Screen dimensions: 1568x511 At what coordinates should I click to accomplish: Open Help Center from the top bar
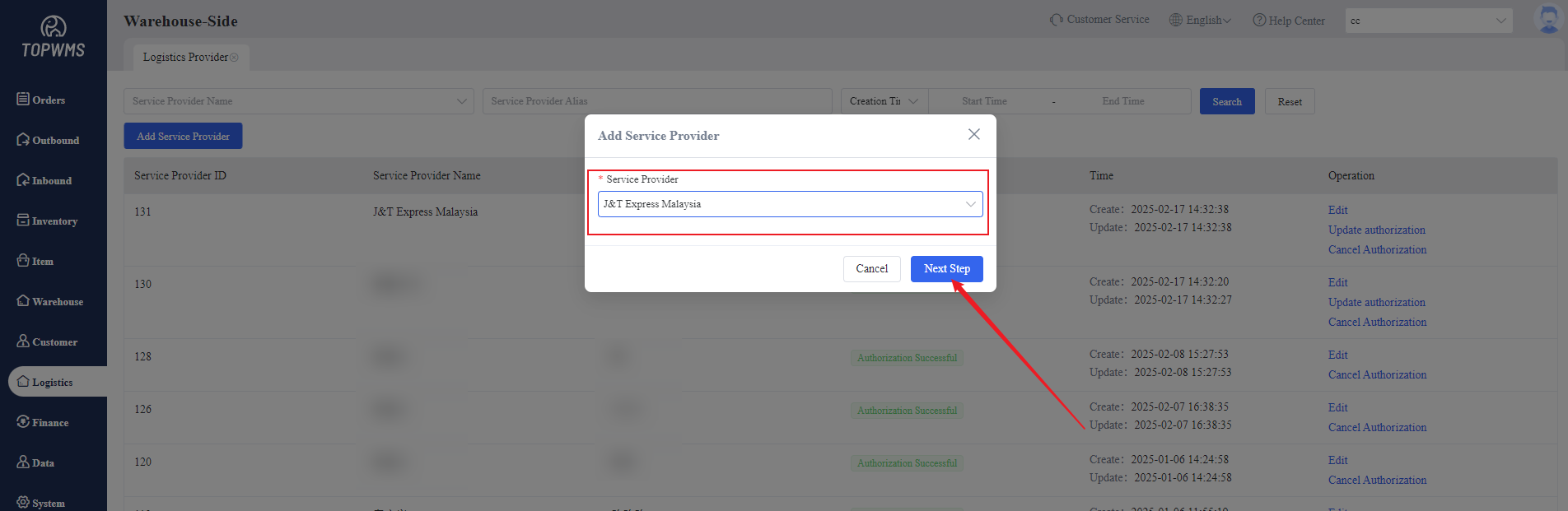(1289, 21)
